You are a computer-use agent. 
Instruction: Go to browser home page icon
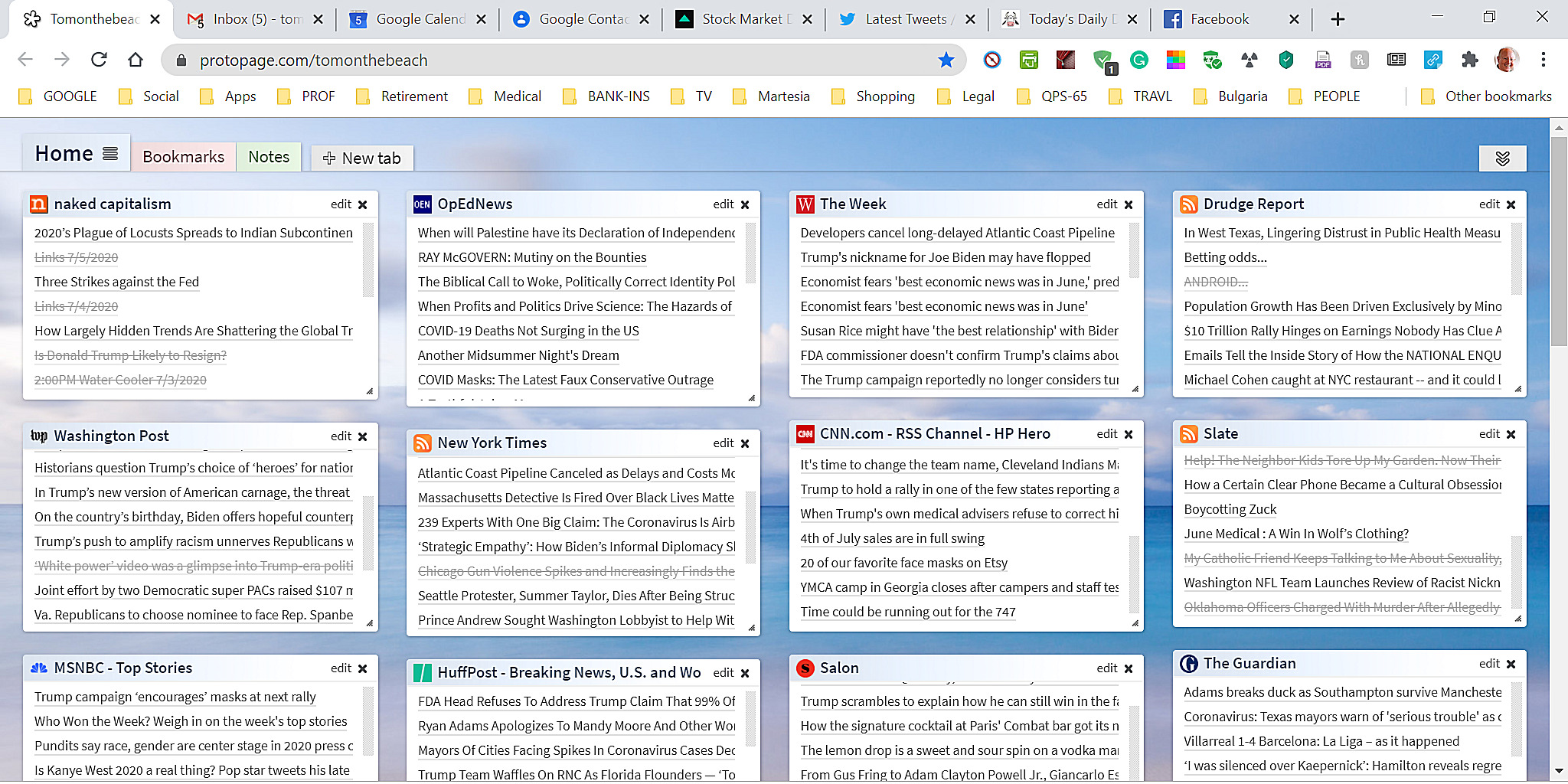pos(136,60)
